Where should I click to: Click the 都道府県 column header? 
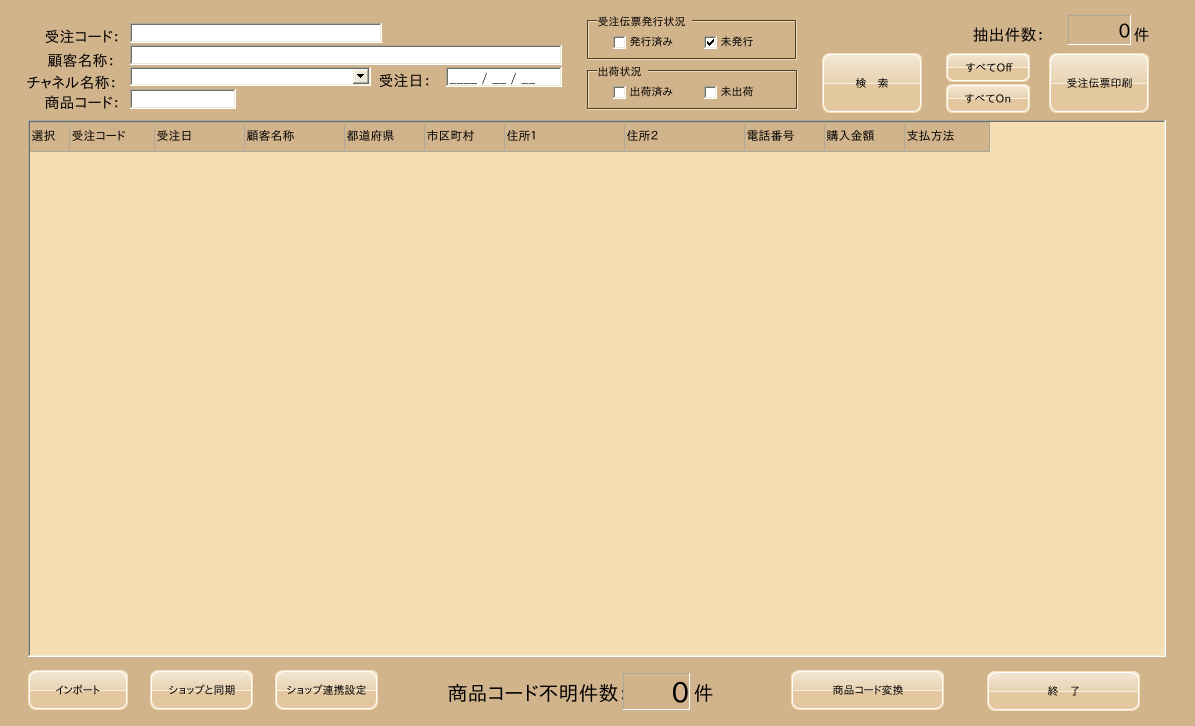(384, 136)
